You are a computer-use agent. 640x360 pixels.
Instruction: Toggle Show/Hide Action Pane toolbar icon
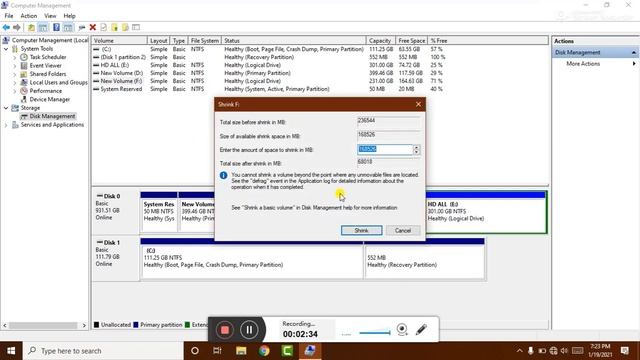68,27
